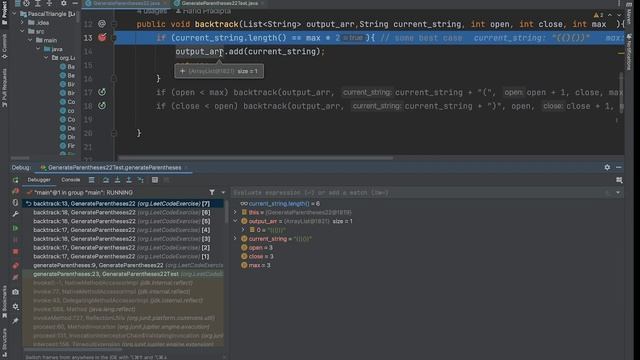The height and width of the screenshot is (360, 640).
Task: Open Debug panel gear options
Action: (607, 167)
